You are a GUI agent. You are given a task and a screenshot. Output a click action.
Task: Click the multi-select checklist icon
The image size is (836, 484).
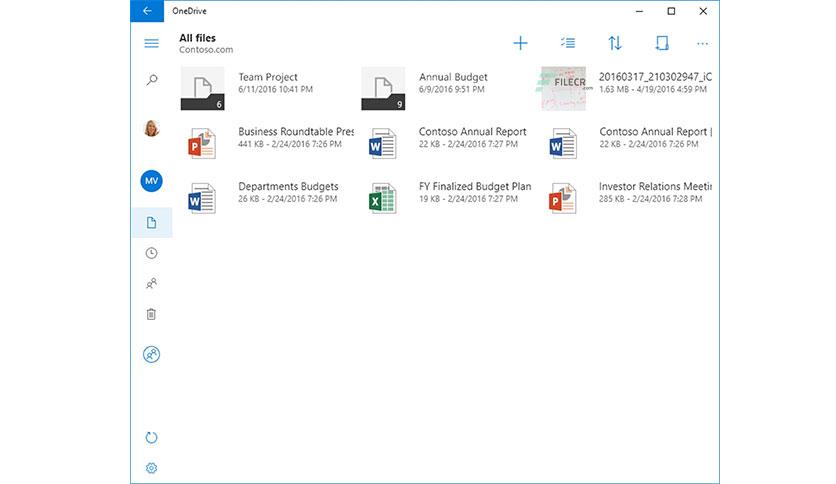(x=568, y=43)
